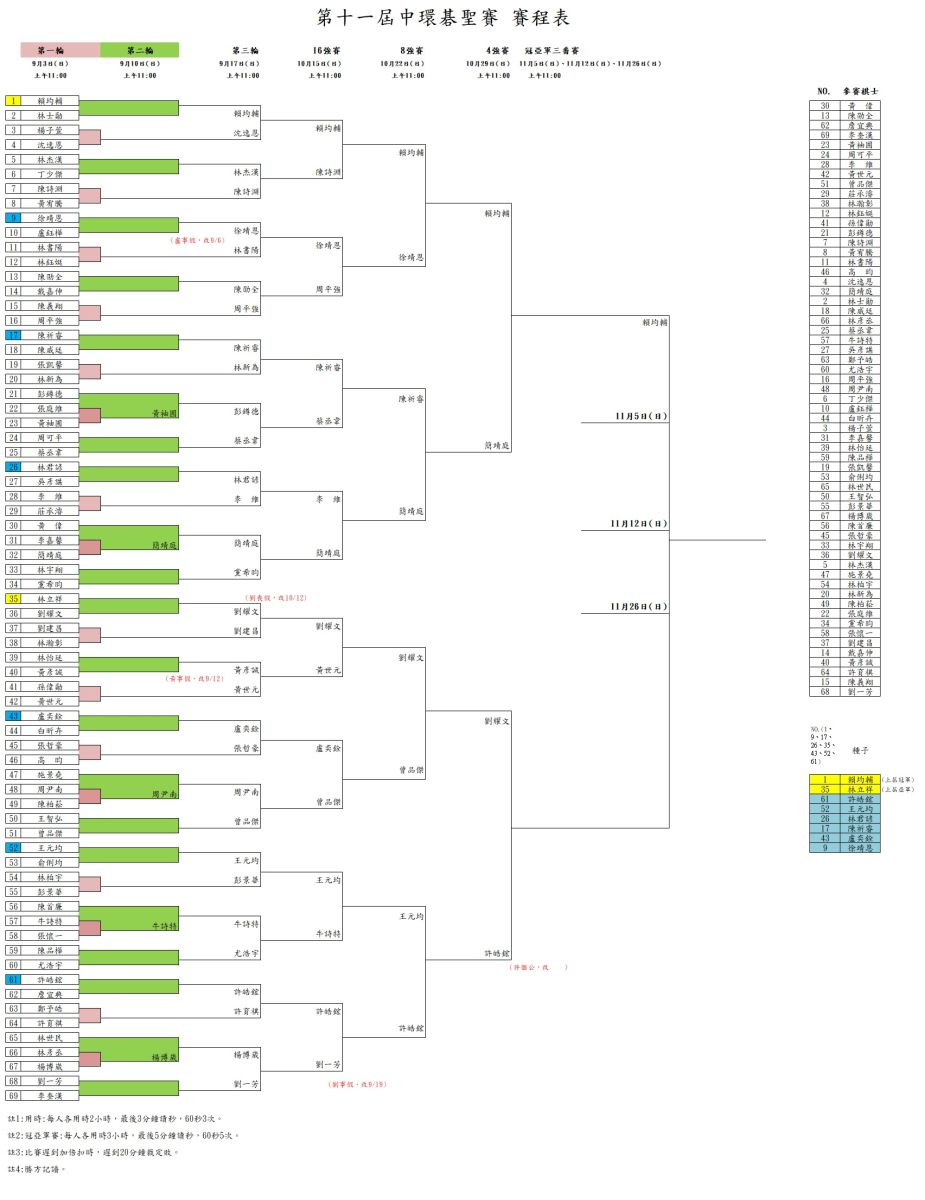Click the 11月12日(日) final match label
This screenshot has width=925, height=1200.
(639, 523)
